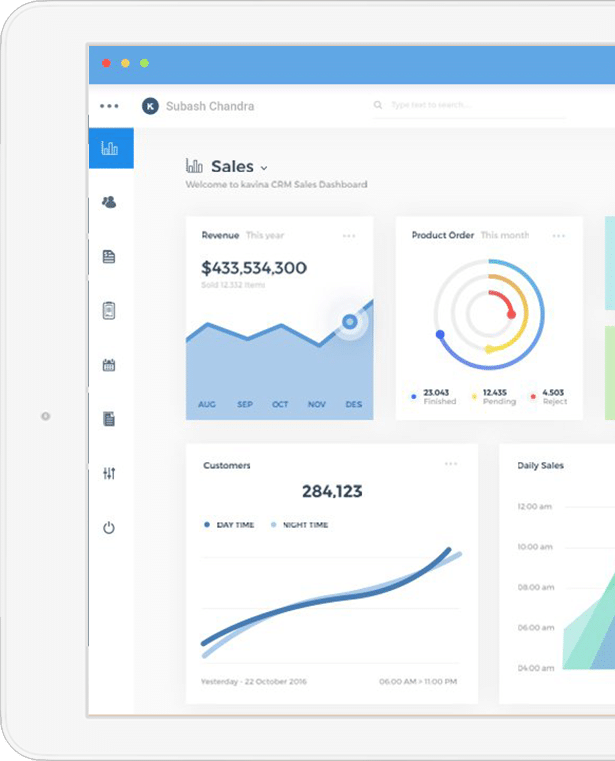Click the Type text to search field

pos(469,105)
